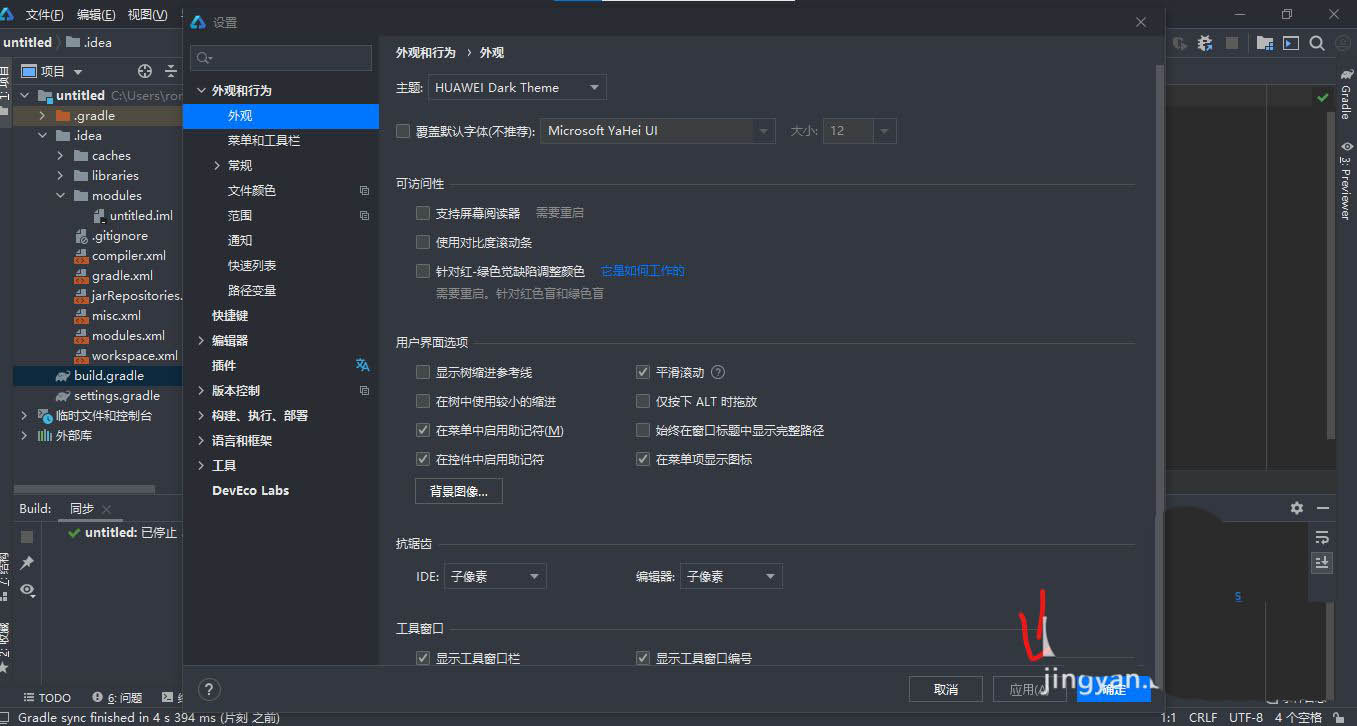Click the soft-wrap icon in Build output
This screenshot has height=726, width=1357.
click(1322, 537)
